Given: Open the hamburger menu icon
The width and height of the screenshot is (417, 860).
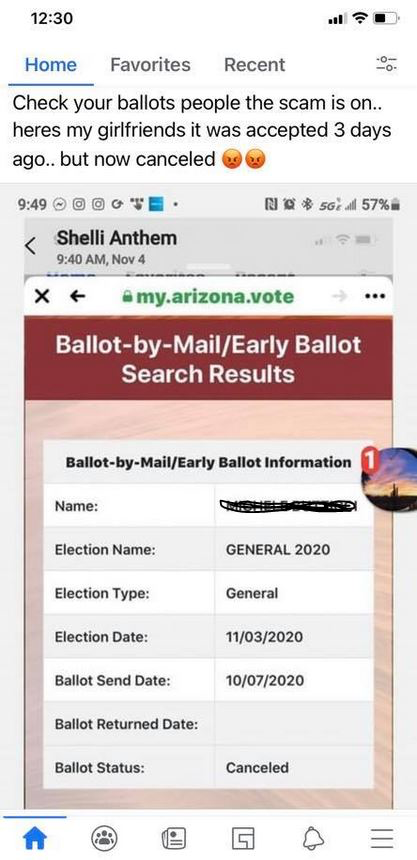Looking at the screenshot, I should point(382,838).
